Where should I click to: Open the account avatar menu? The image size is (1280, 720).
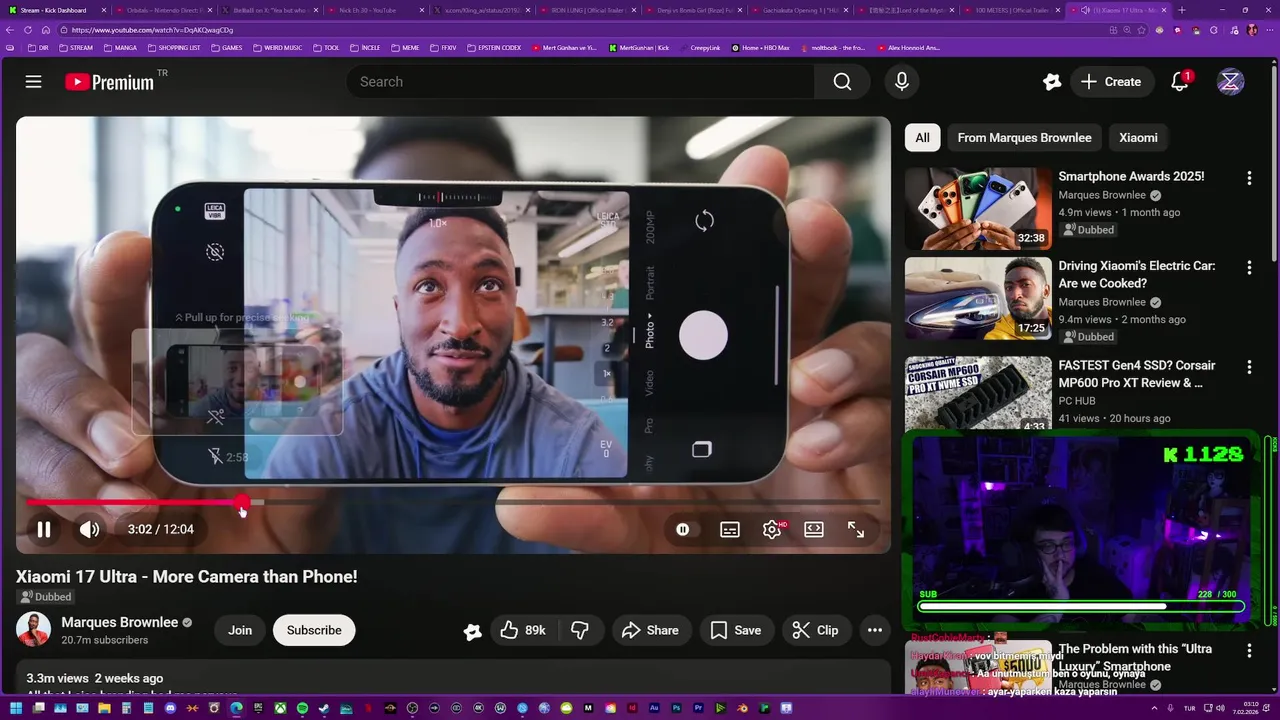coord(1230,82)
